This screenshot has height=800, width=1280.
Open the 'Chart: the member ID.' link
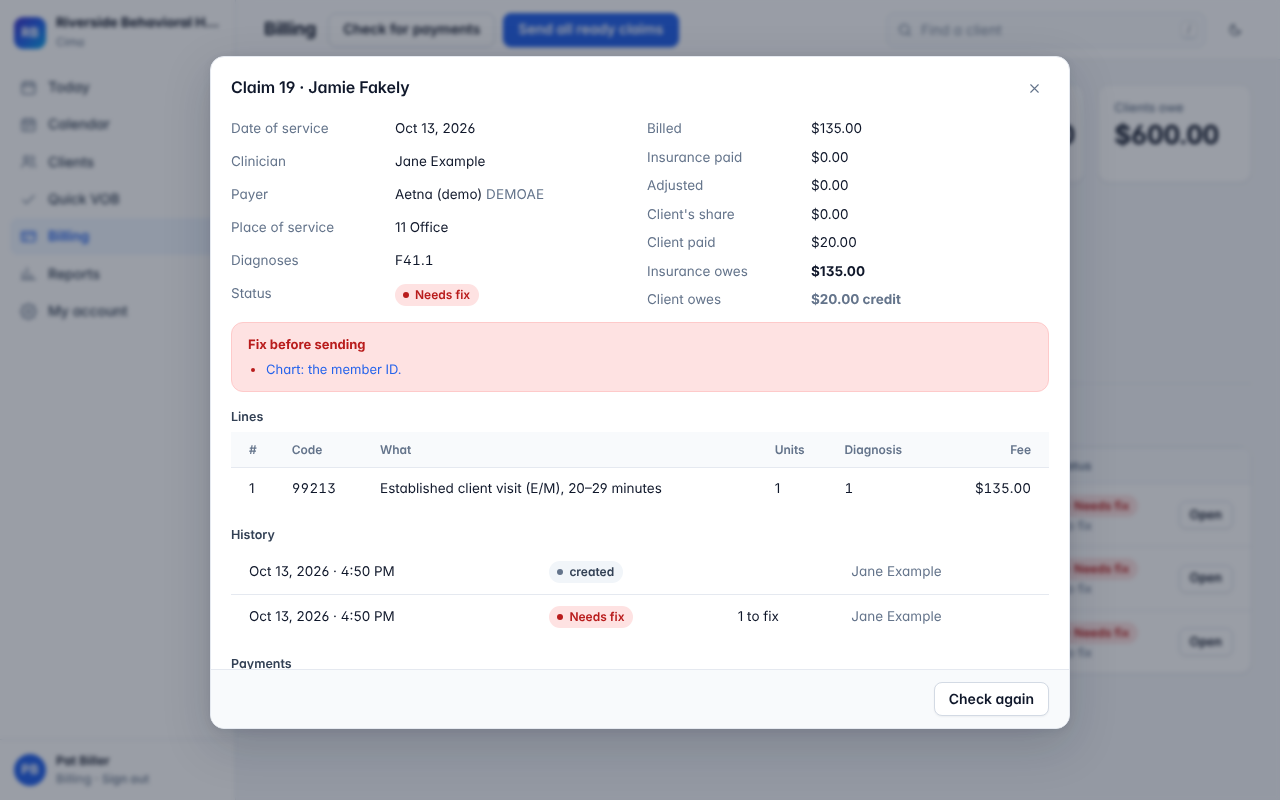(x=333, y=369)
